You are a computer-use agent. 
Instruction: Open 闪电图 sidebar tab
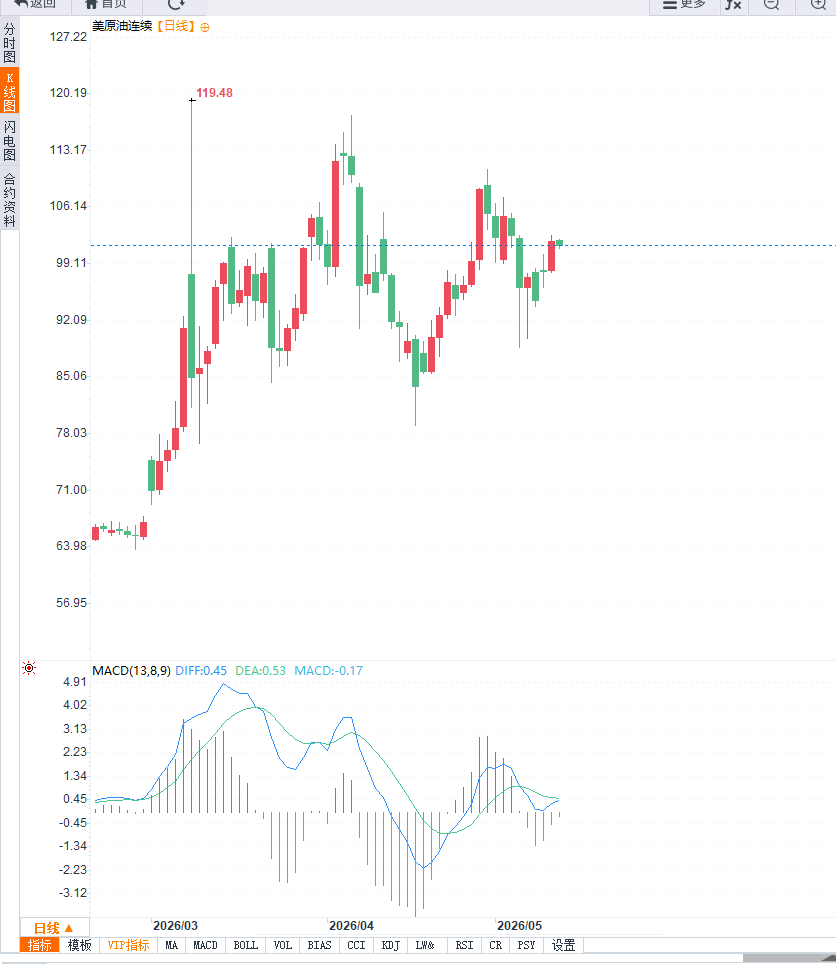[9, 141]
